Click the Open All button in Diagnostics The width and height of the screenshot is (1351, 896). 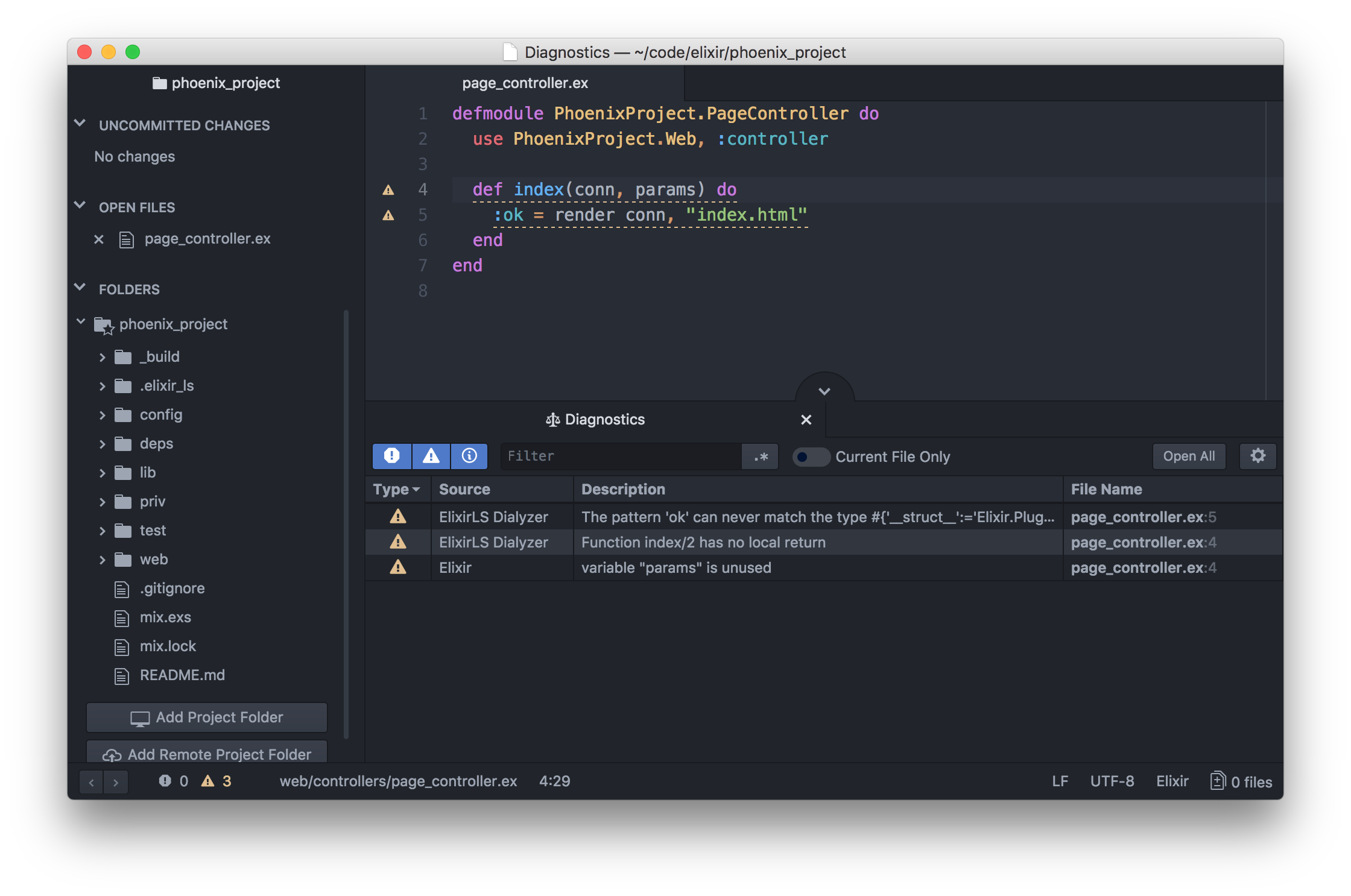click(x=1189, y=456)
